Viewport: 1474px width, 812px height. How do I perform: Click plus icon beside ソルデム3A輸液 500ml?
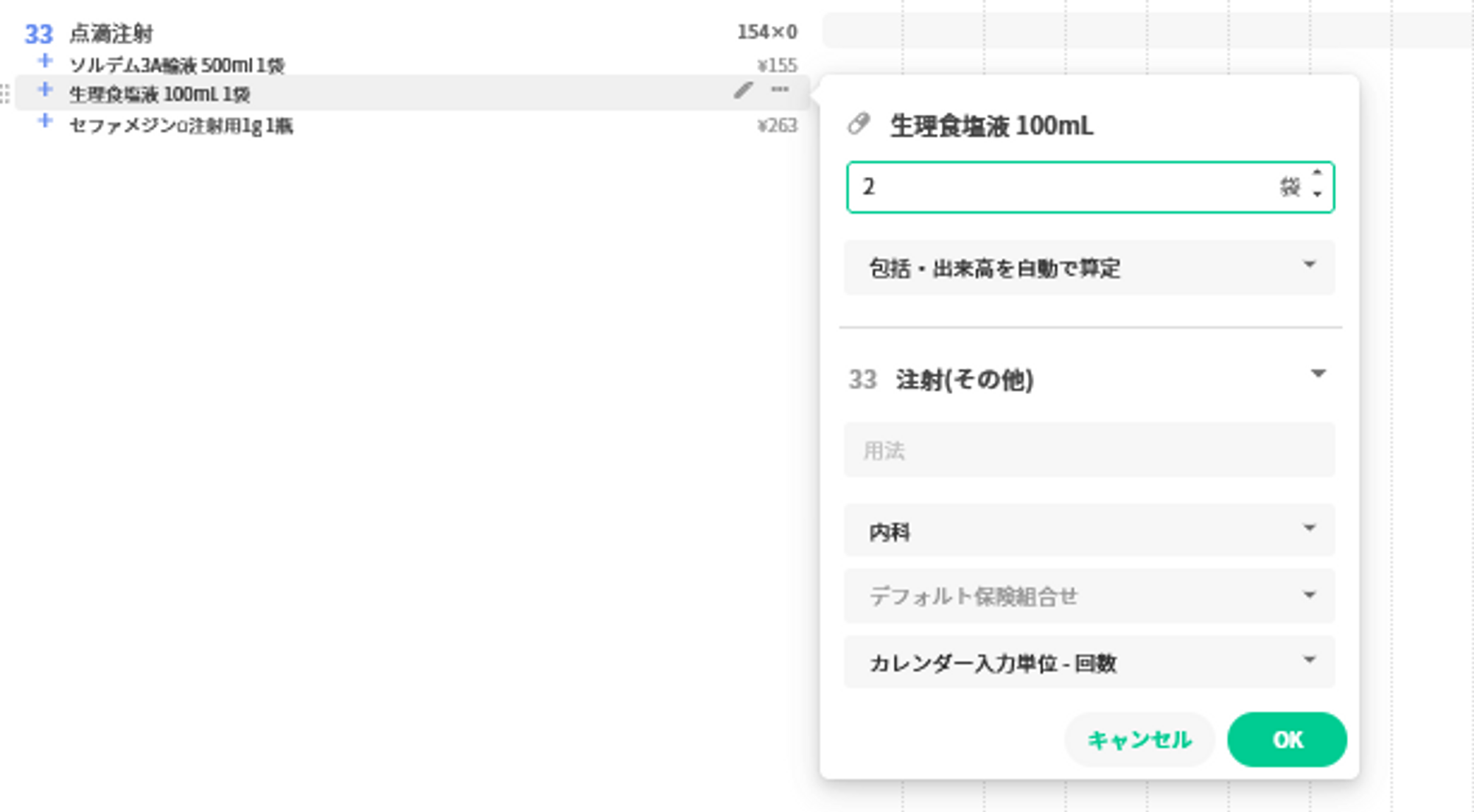(x=45, y=60)
